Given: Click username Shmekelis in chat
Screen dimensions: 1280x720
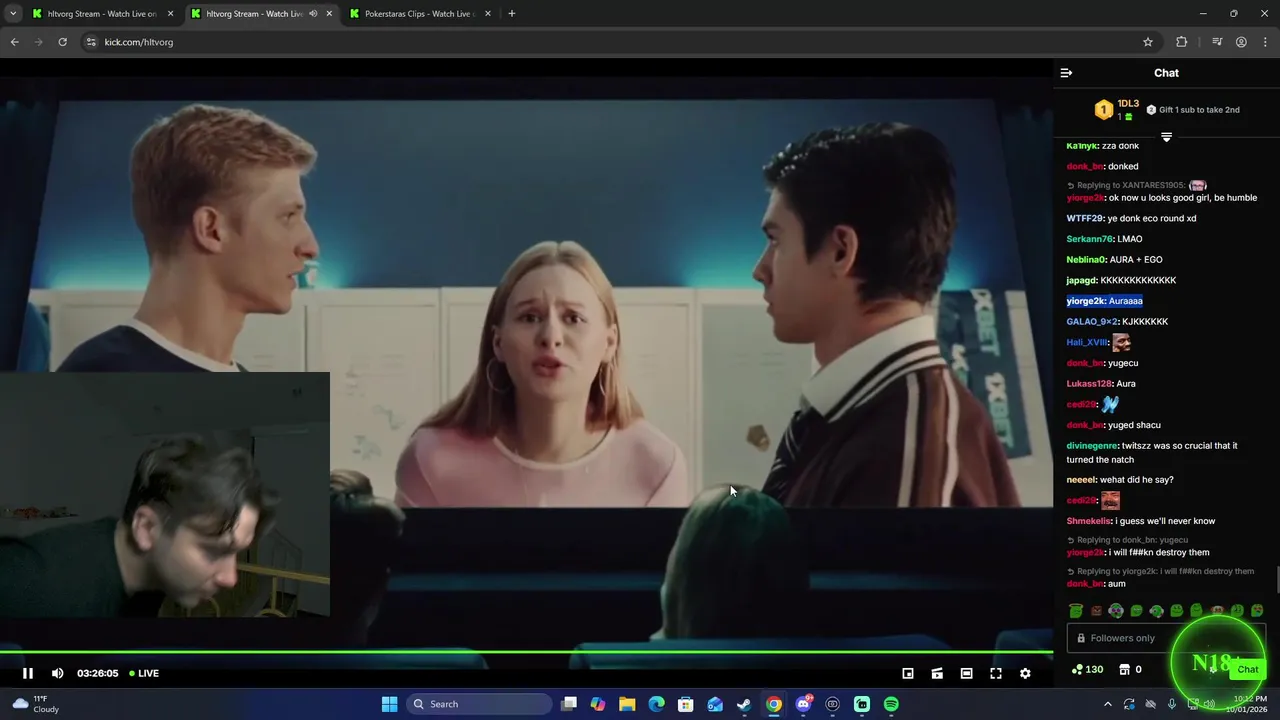Looking at the screenshot, I should point(1089,521).
